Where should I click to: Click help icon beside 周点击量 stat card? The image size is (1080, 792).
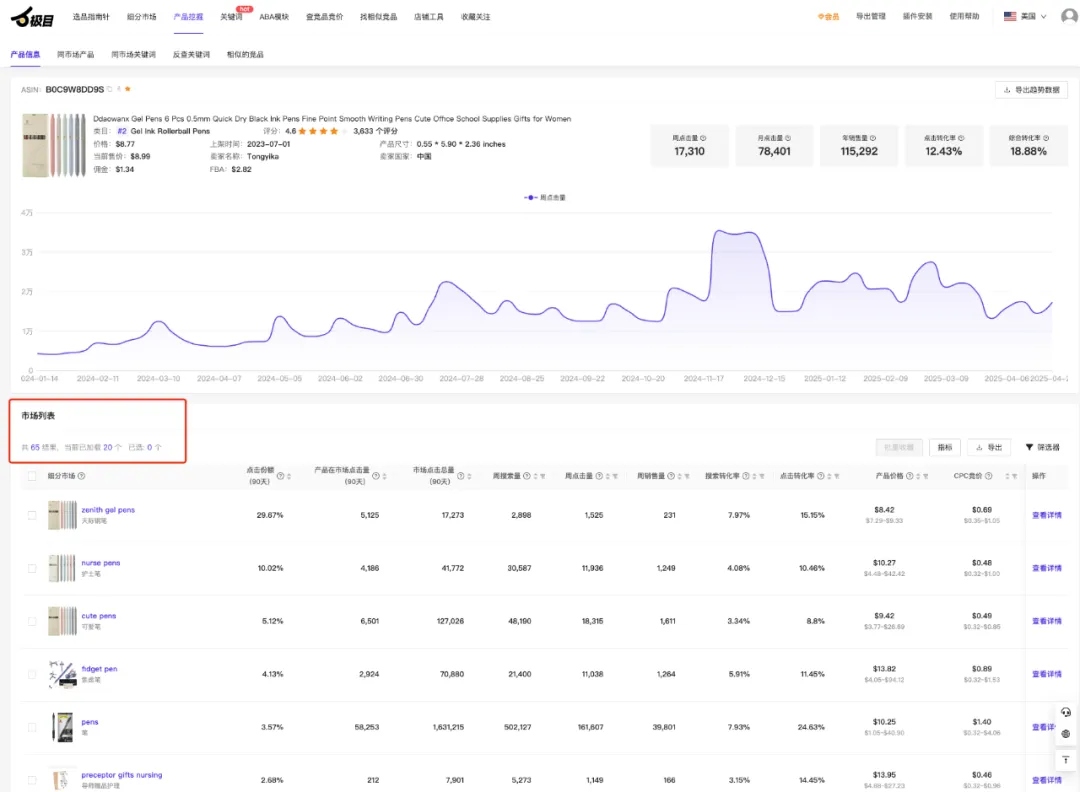[703, 138]
